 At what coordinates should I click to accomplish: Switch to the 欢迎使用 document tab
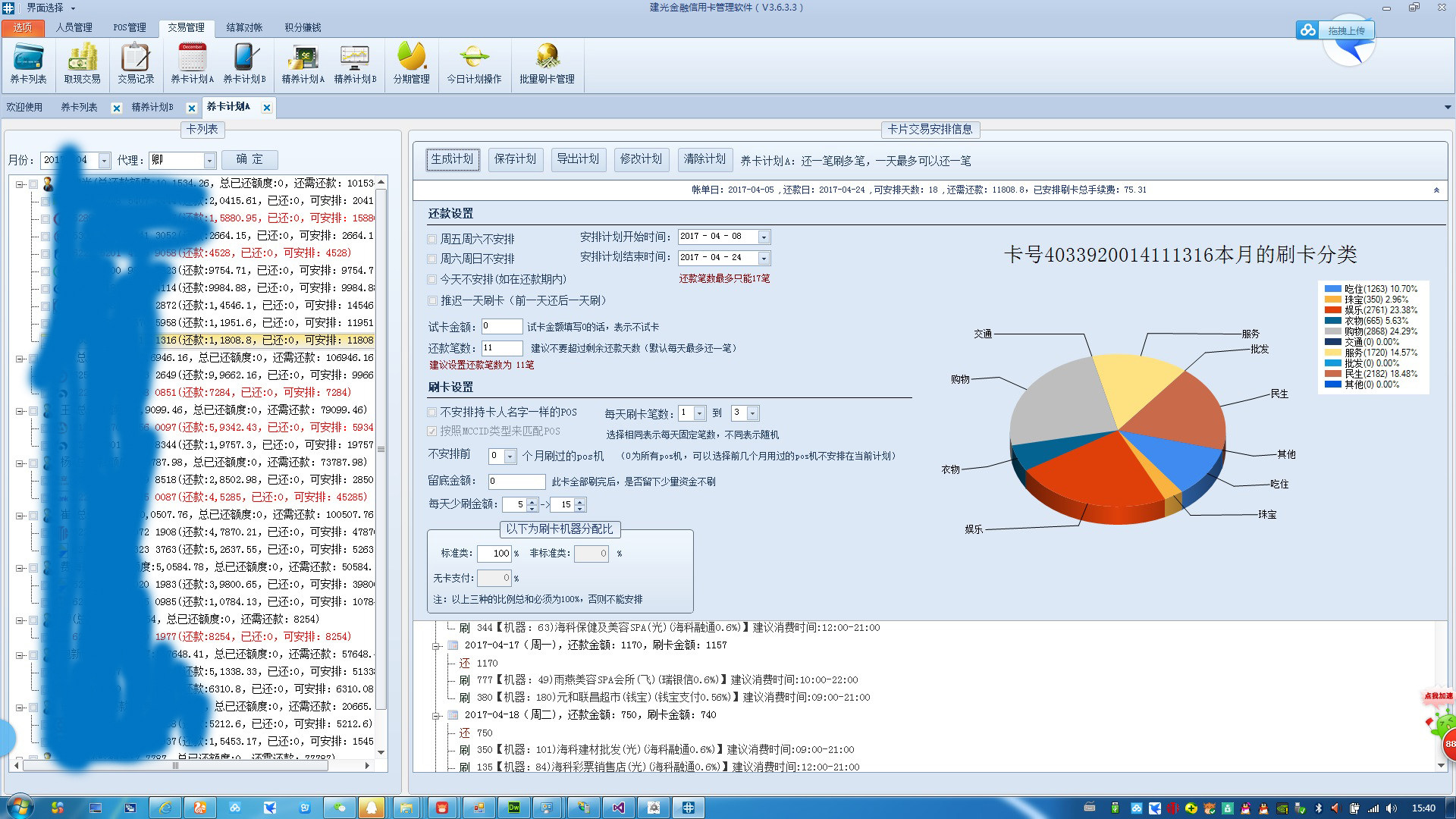point(24,108)
